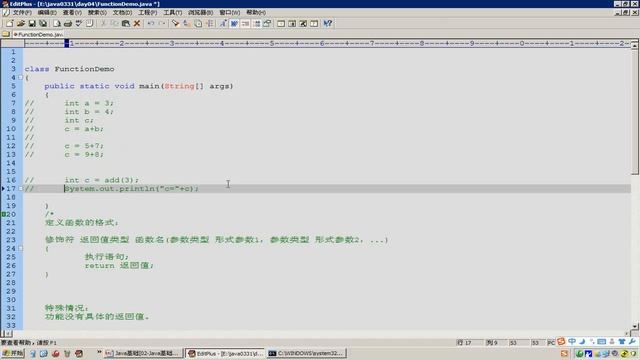Viewport: 640px width, 360px height.
Task: Open the 窗口(W) menu
Action: pyautogui.click(x=229, y=13)
